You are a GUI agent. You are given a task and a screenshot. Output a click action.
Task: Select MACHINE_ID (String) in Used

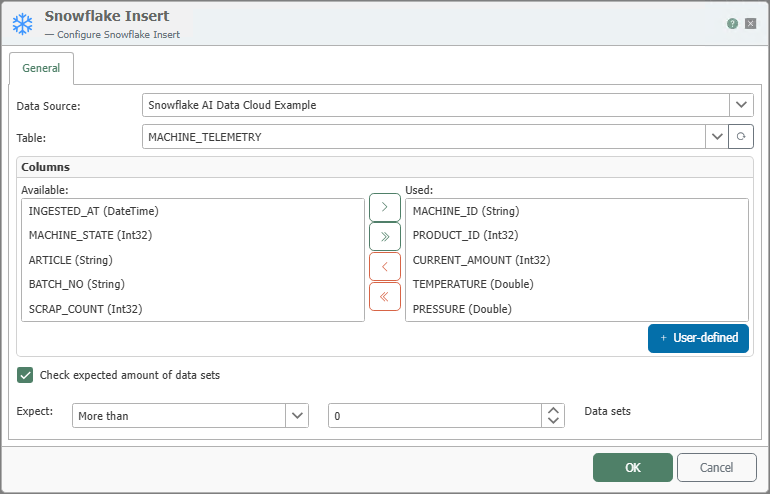[577, 211]
